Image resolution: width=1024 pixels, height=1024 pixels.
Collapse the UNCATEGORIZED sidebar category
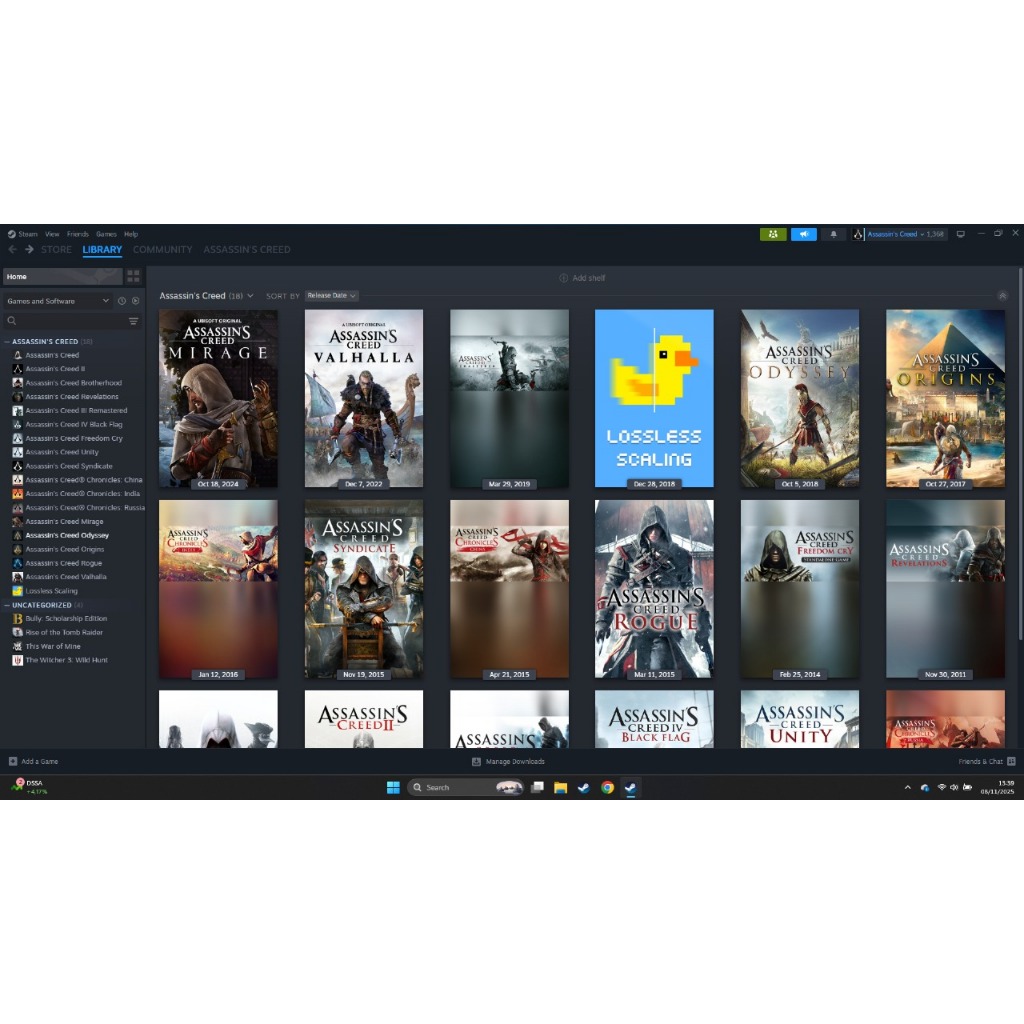(7, 605)
